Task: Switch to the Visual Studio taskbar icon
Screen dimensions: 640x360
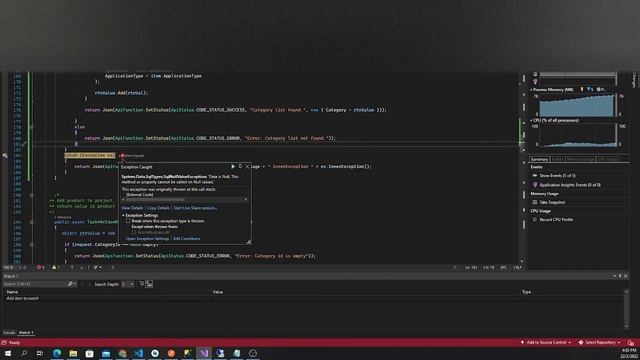Action: pyautogui.click(x=204, y=353)
